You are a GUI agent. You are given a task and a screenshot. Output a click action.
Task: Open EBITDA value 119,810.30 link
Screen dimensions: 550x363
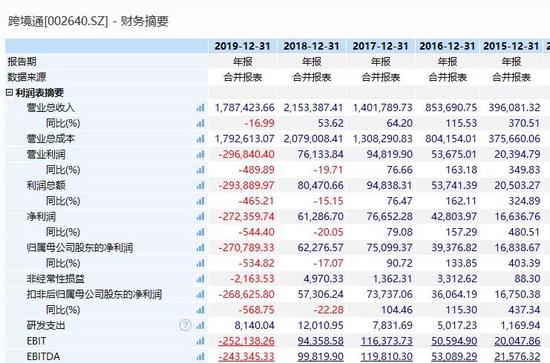387,357
